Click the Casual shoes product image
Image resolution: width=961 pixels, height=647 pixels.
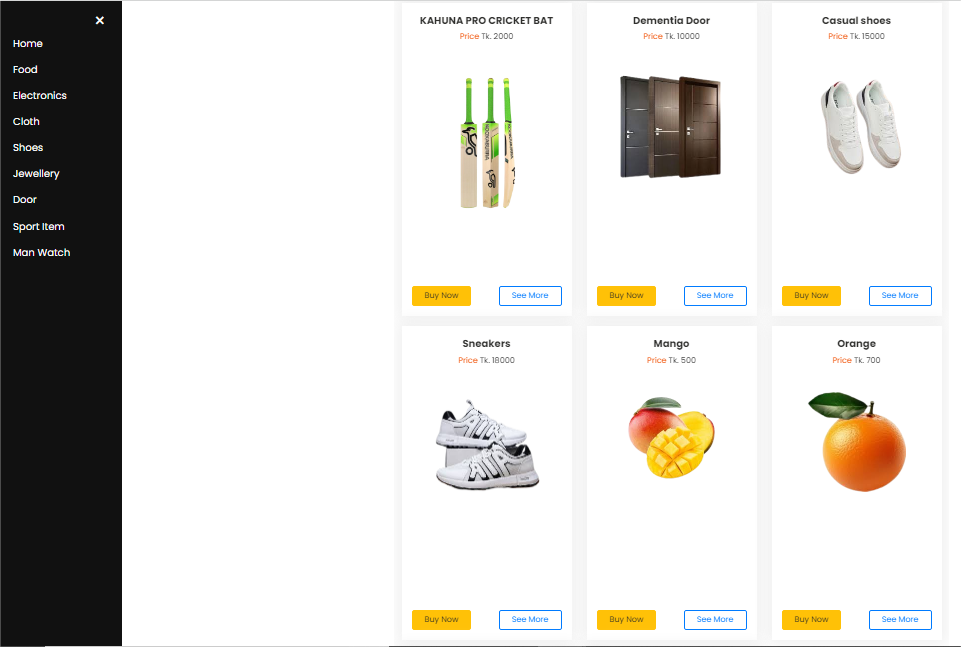pos(860,126)
